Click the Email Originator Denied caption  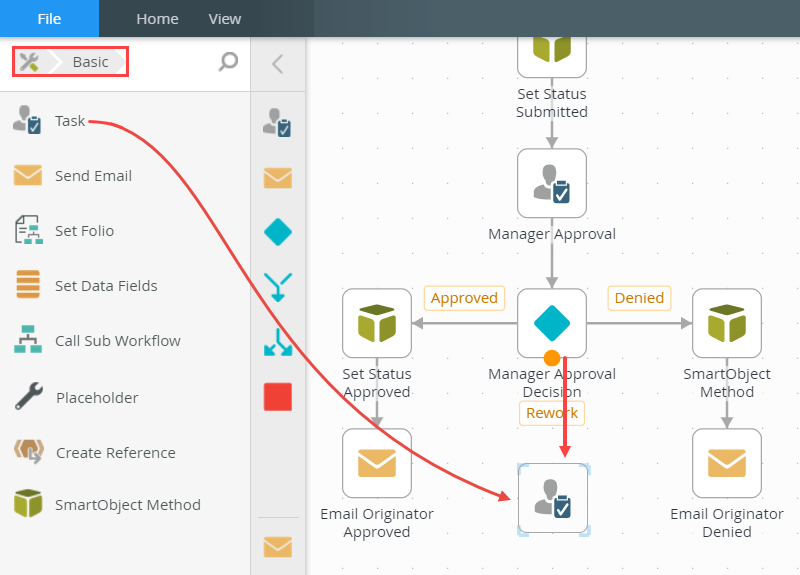coord(727,523)
